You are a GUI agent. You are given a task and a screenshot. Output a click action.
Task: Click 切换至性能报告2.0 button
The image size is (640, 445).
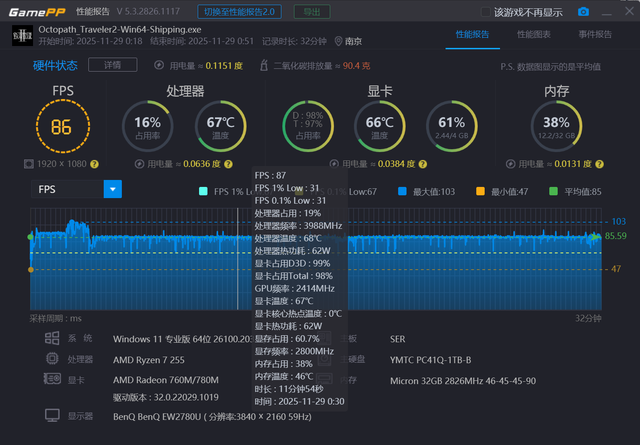point(240,12)
